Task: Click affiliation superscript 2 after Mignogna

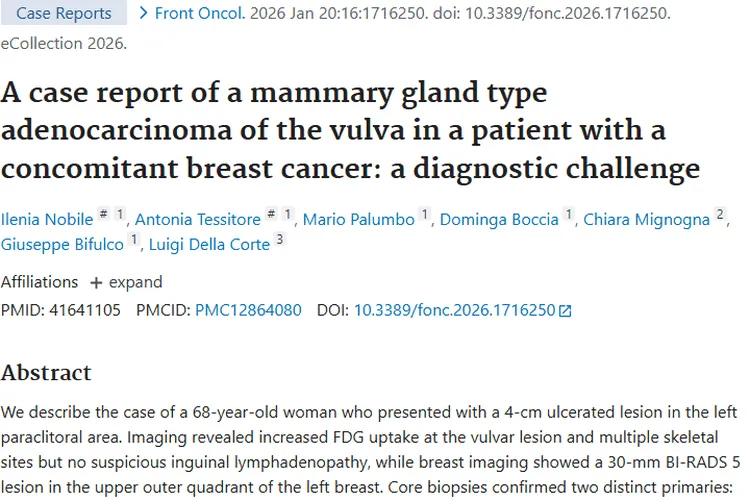Action: point(720,215)
